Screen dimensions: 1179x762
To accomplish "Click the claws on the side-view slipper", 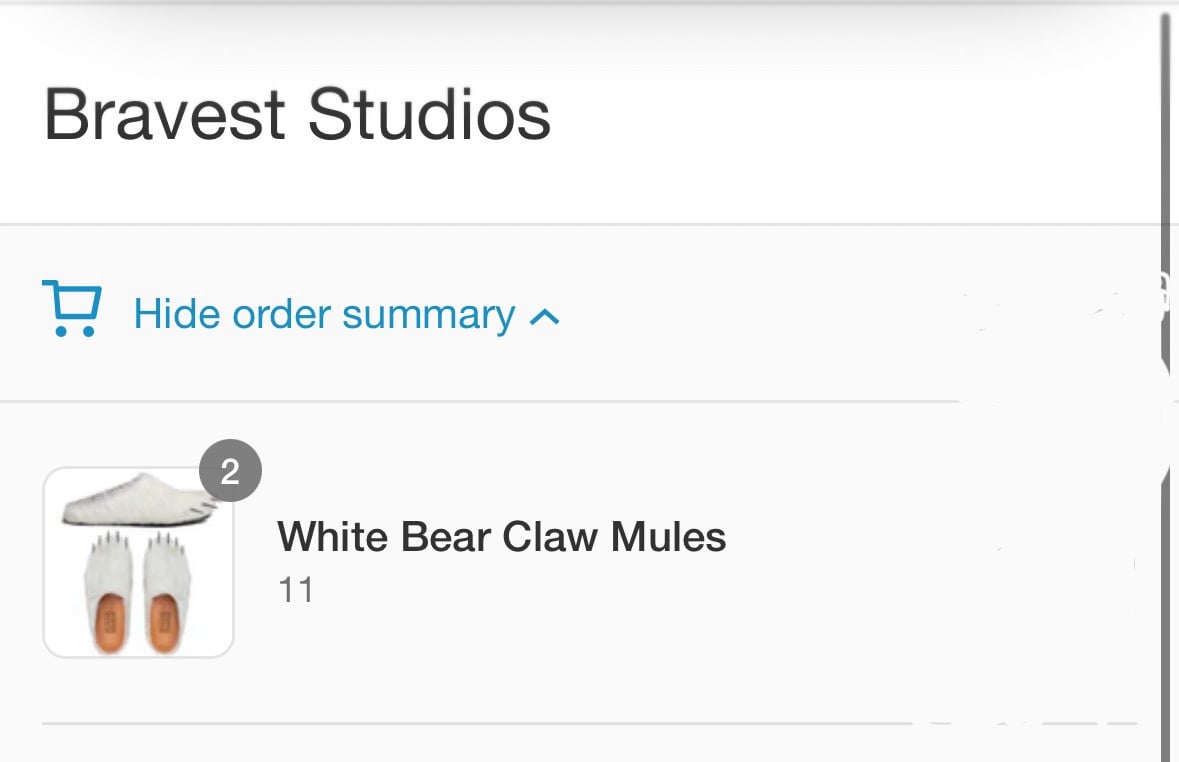I will pos(203,508).
